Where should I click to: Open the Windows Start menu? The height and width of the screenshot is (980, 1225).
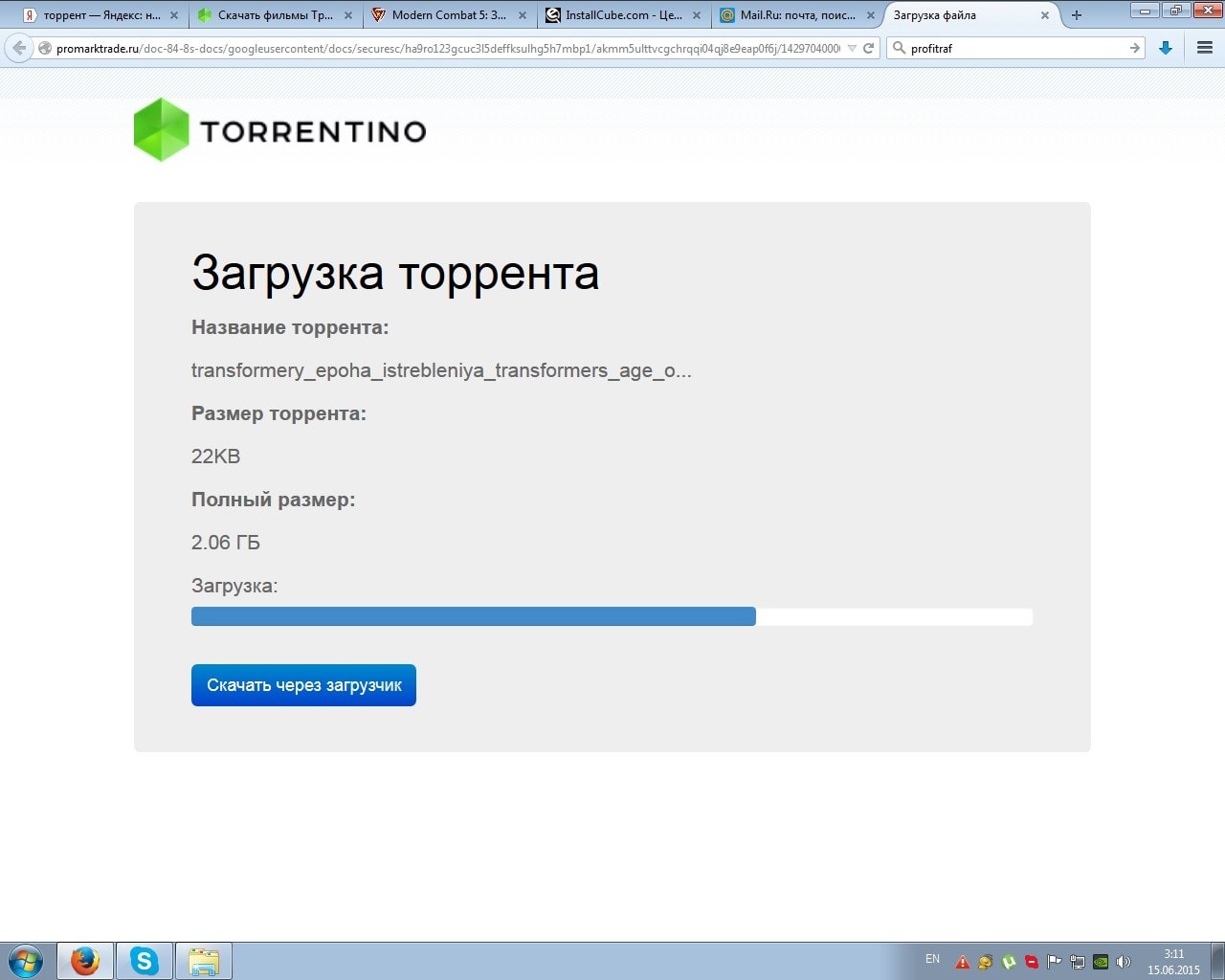(x=26, y=961)
